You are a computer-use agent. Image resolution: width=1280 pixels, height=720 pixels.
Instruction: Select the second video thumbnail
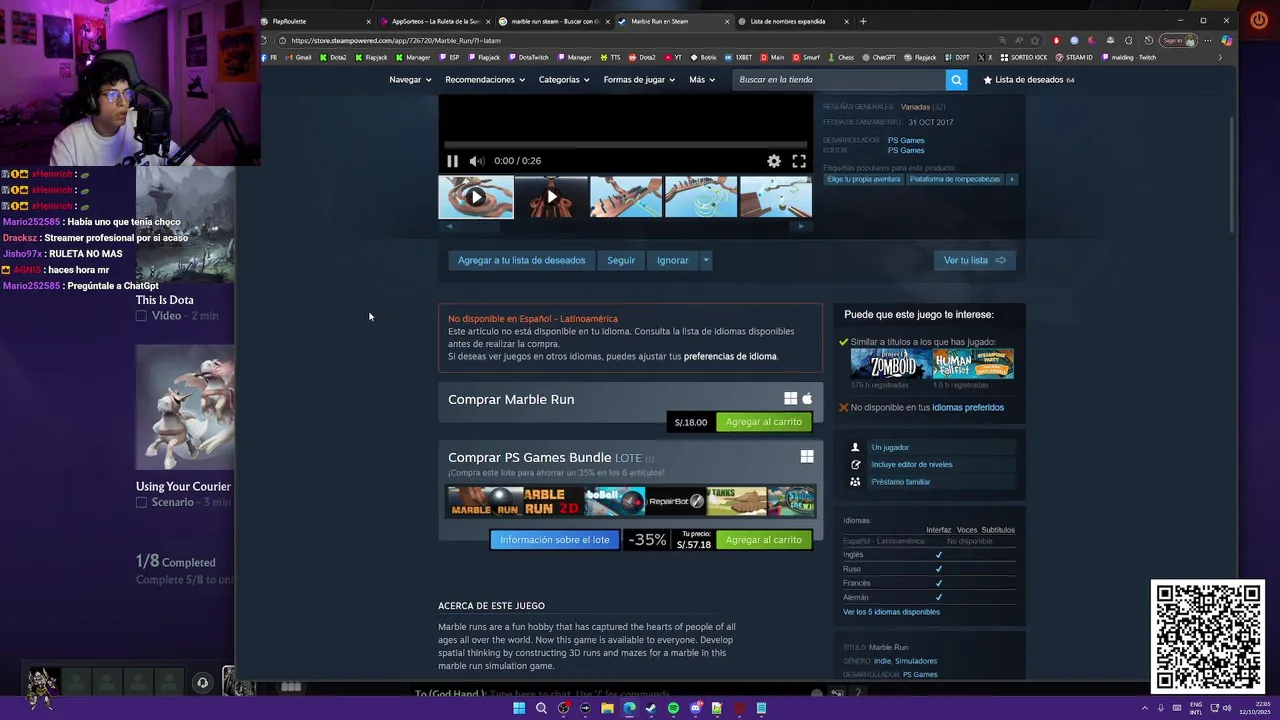(551, 197)
